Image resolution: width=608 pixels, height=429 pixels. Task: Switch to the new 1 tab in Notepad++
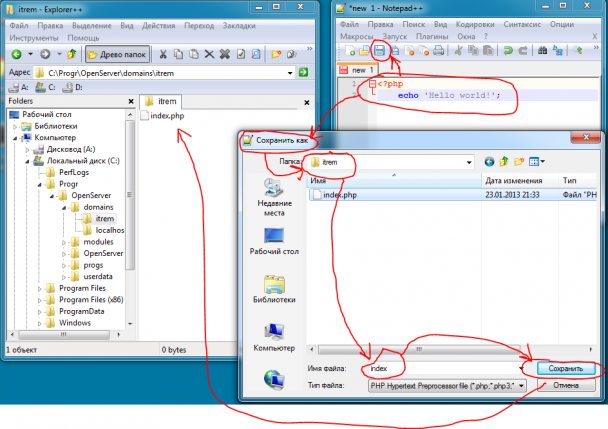pyautogui.click(x=357, y=70)
